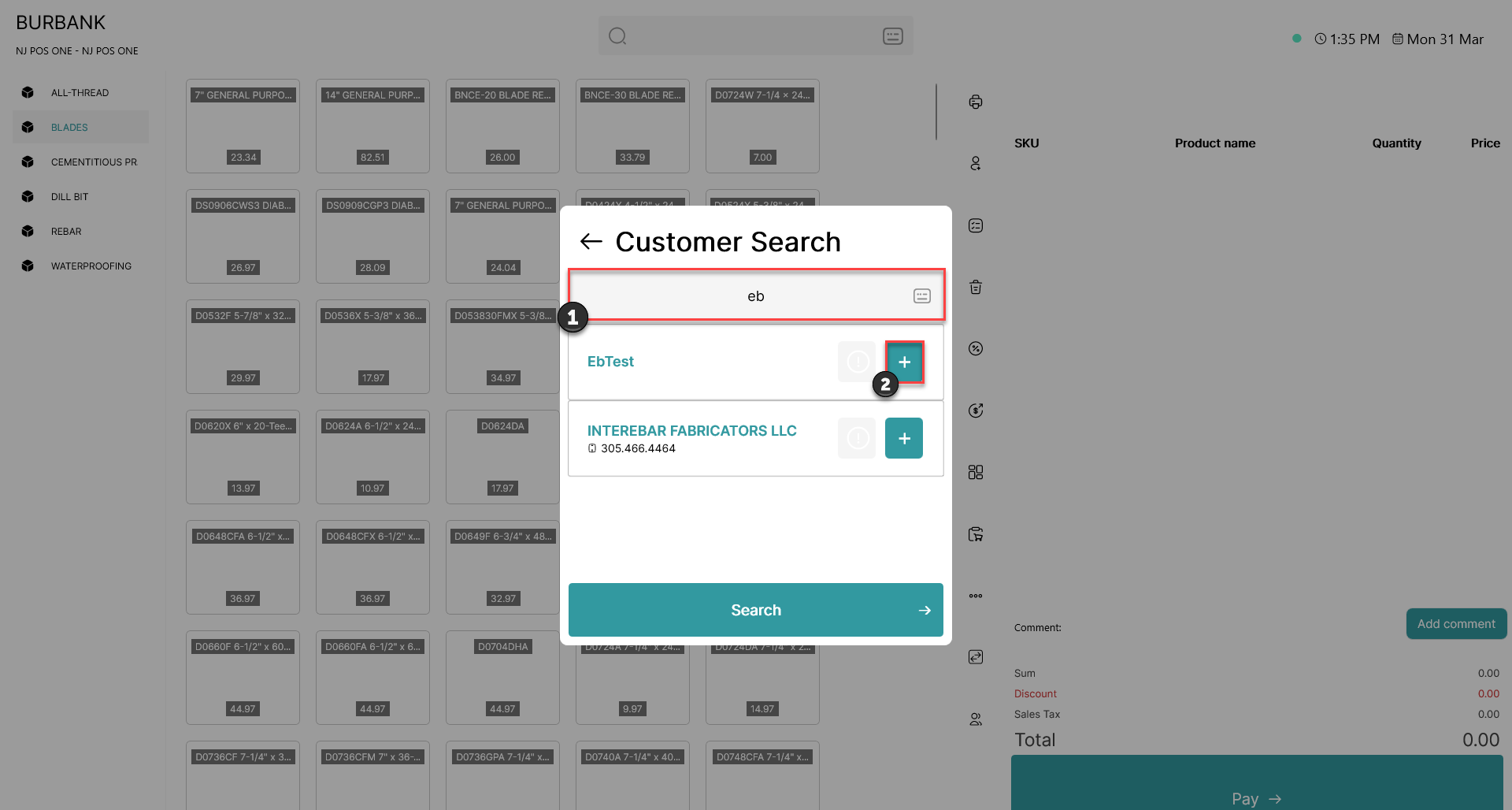This screenshot has width=1512, height=810.
Task: View info for INTEREBAR FABRICATORS LLC
Action: pyautogui.click(x=857, y=438)
